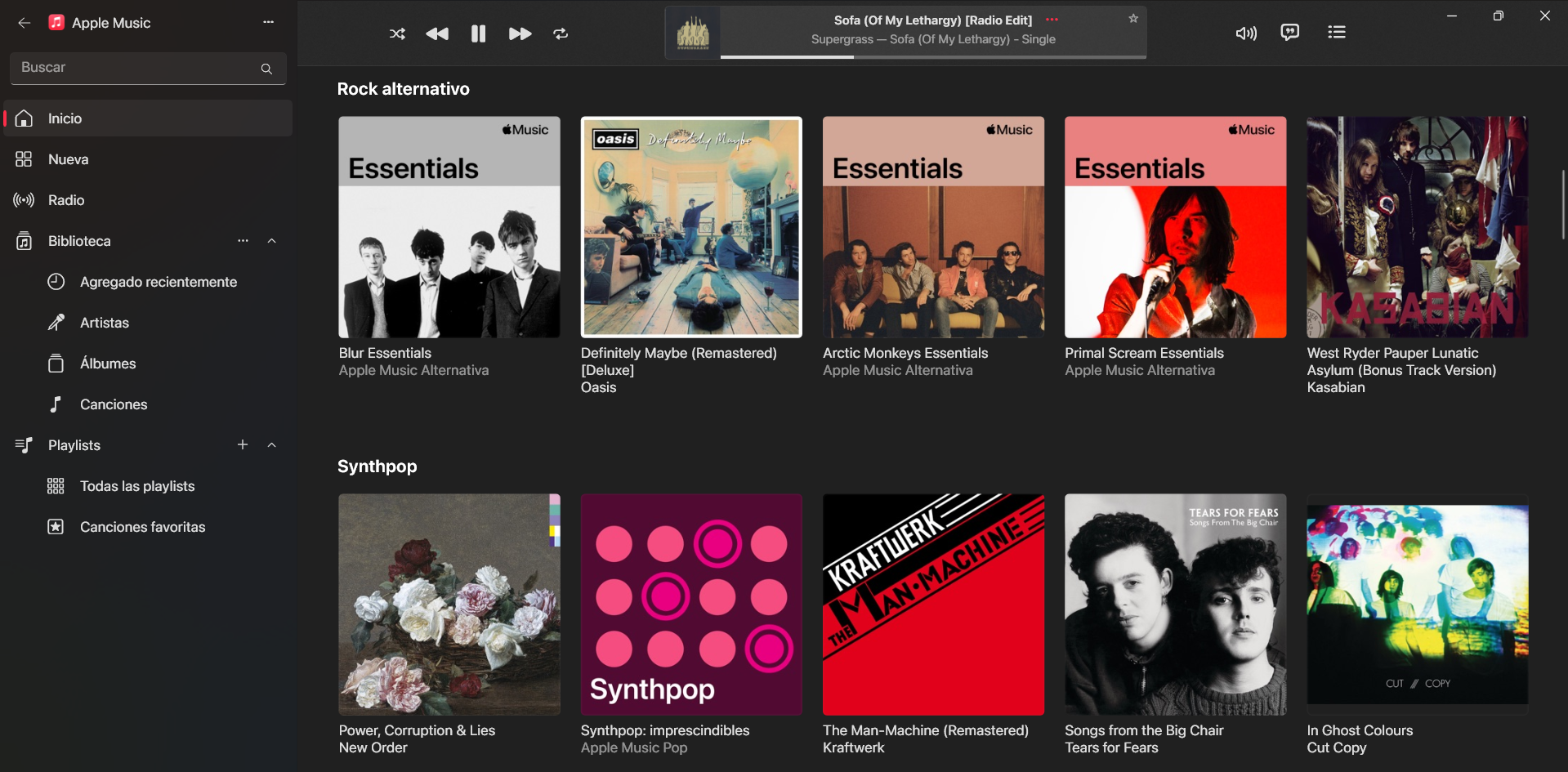The width and height of the screenshot is (1568, 772).
Task: Open Songs from the Big Chair cover
Action: point(1175,605)
